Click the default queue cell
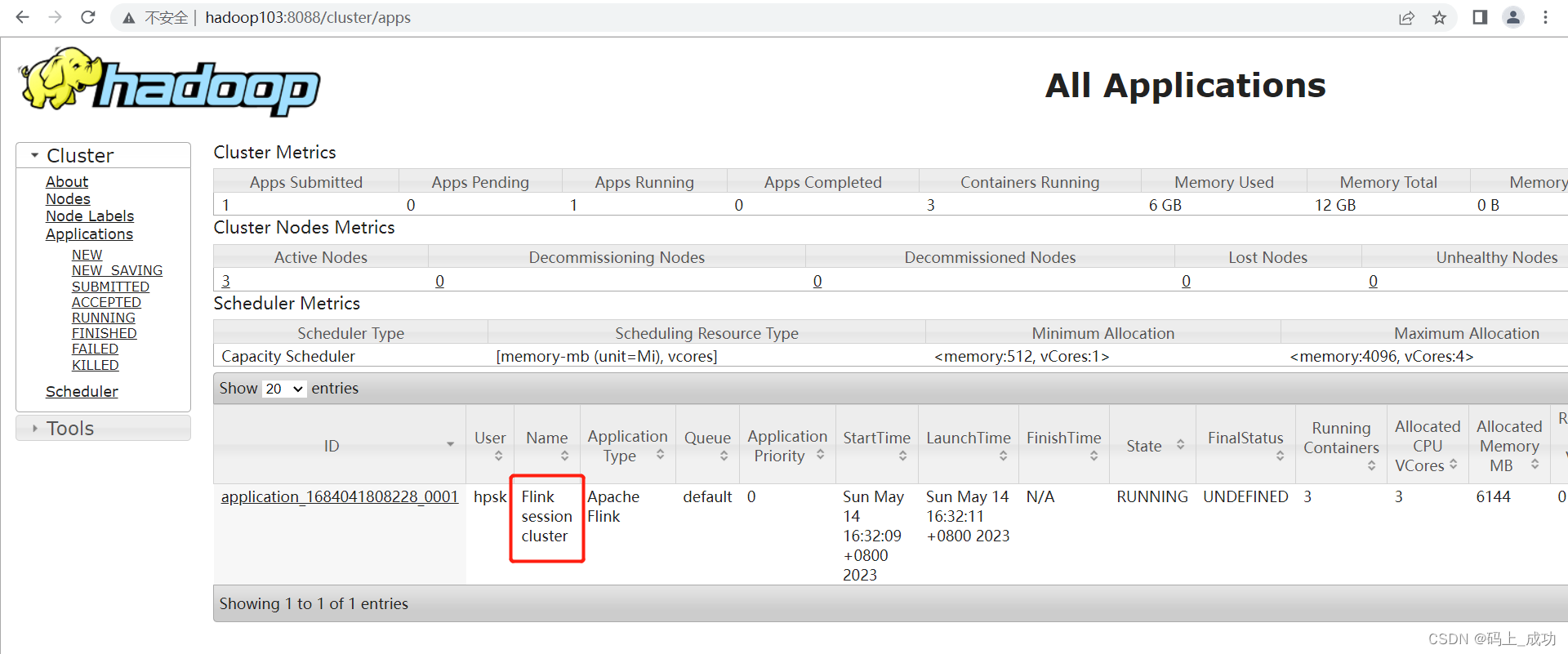1568x654 pixels. tap(707, 496)
